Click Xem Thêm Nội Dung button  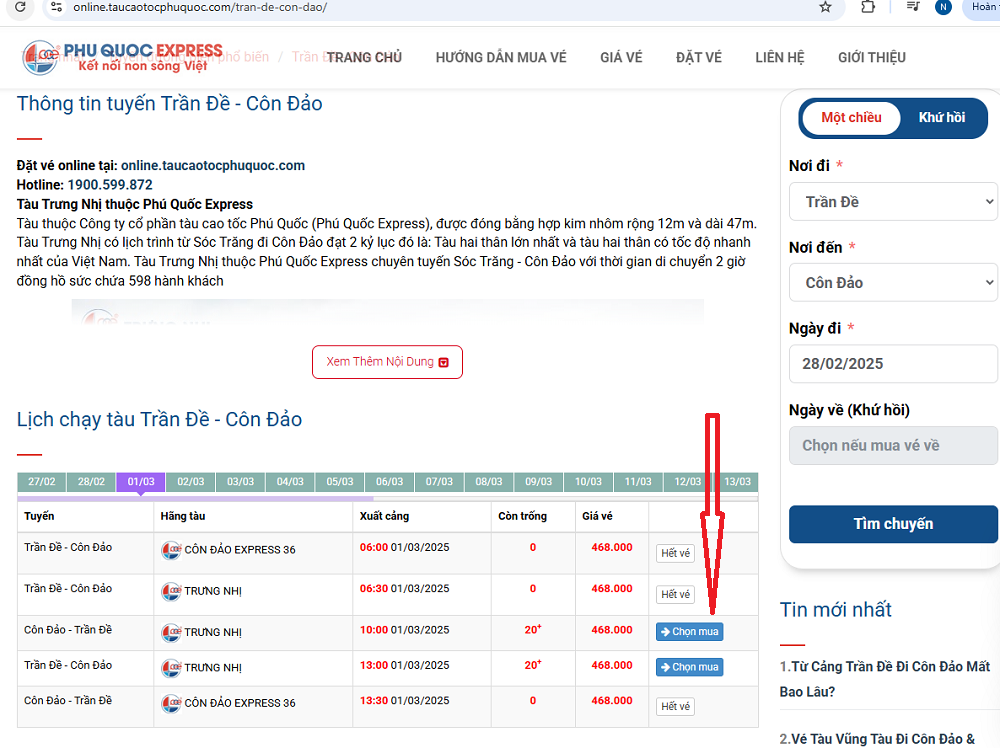(387, 362)
